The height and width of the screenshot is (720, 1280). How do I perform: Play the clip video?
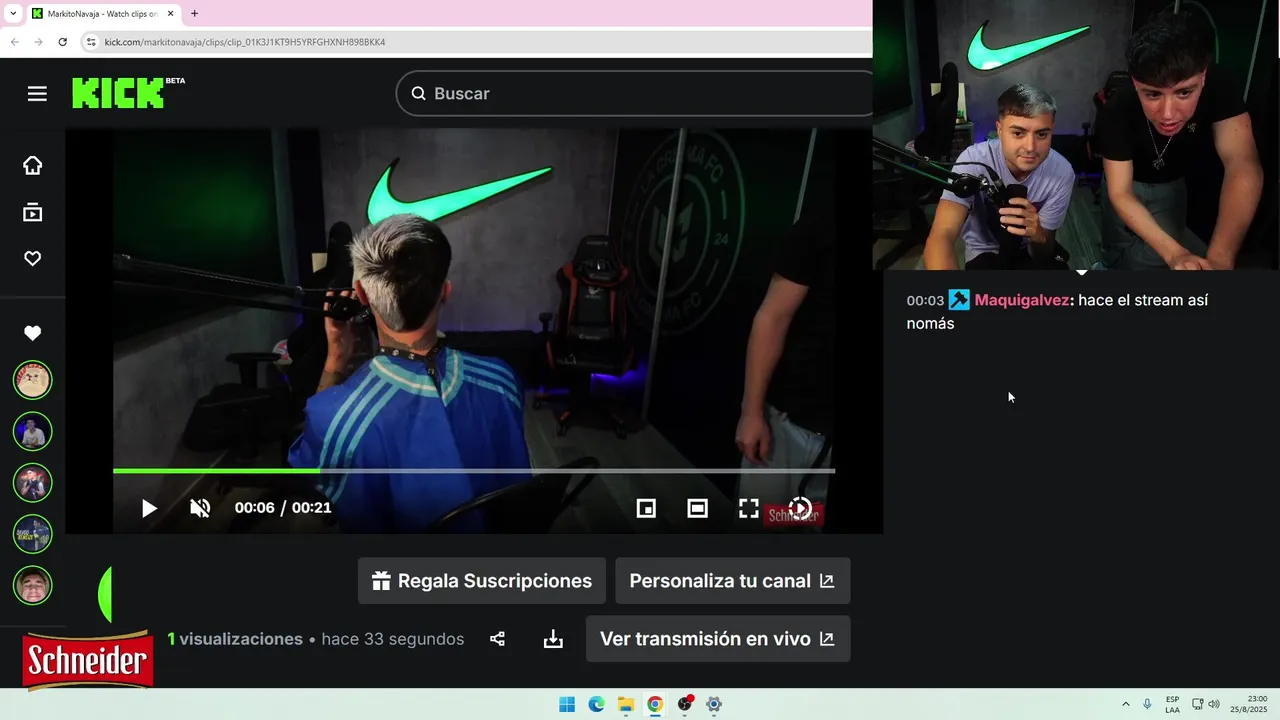pyautogui.click(x=149, y=508)
